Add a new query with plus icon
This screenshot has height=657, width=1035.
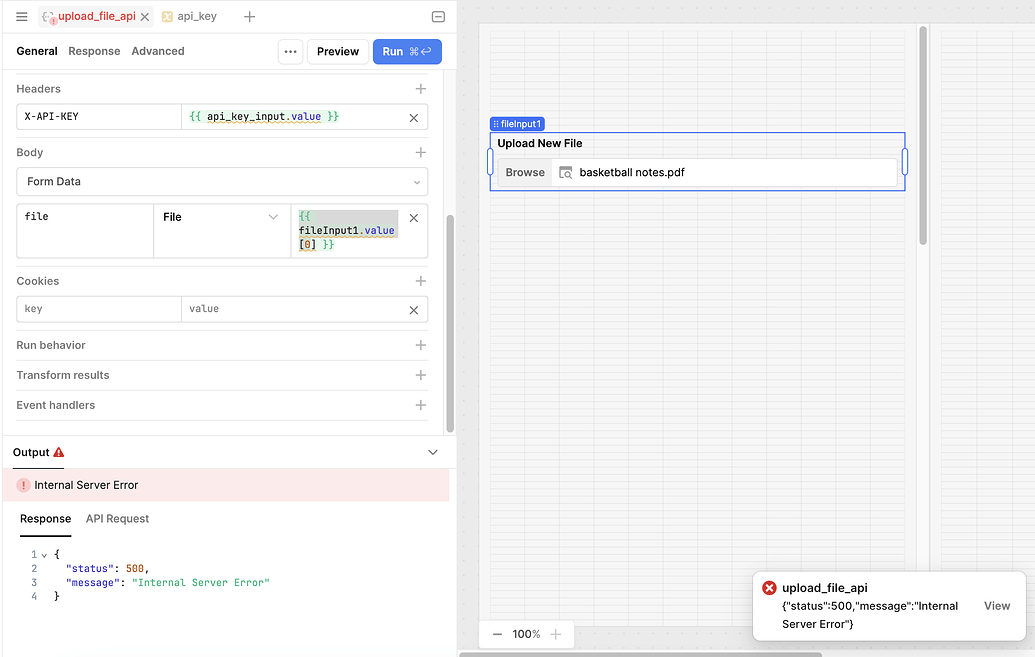click(250, 17)
